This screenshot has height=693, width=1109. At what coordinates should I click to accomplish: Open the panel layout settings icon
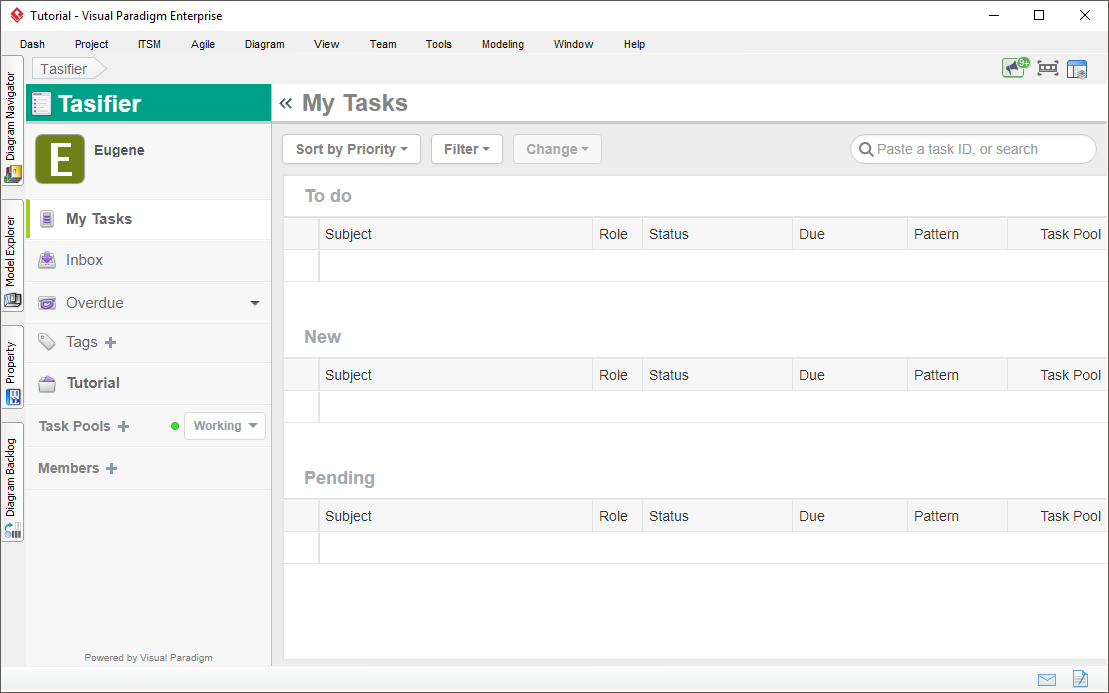click(x=1077, y=69)
